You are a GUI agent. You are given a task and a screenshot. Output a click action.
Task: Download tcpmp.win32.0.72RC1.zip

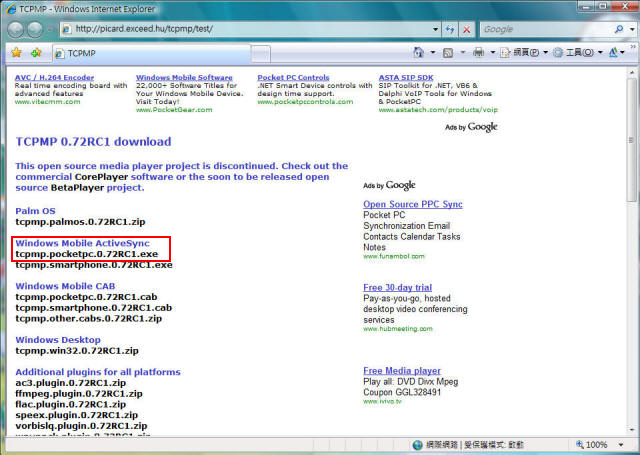pos(77,351)
